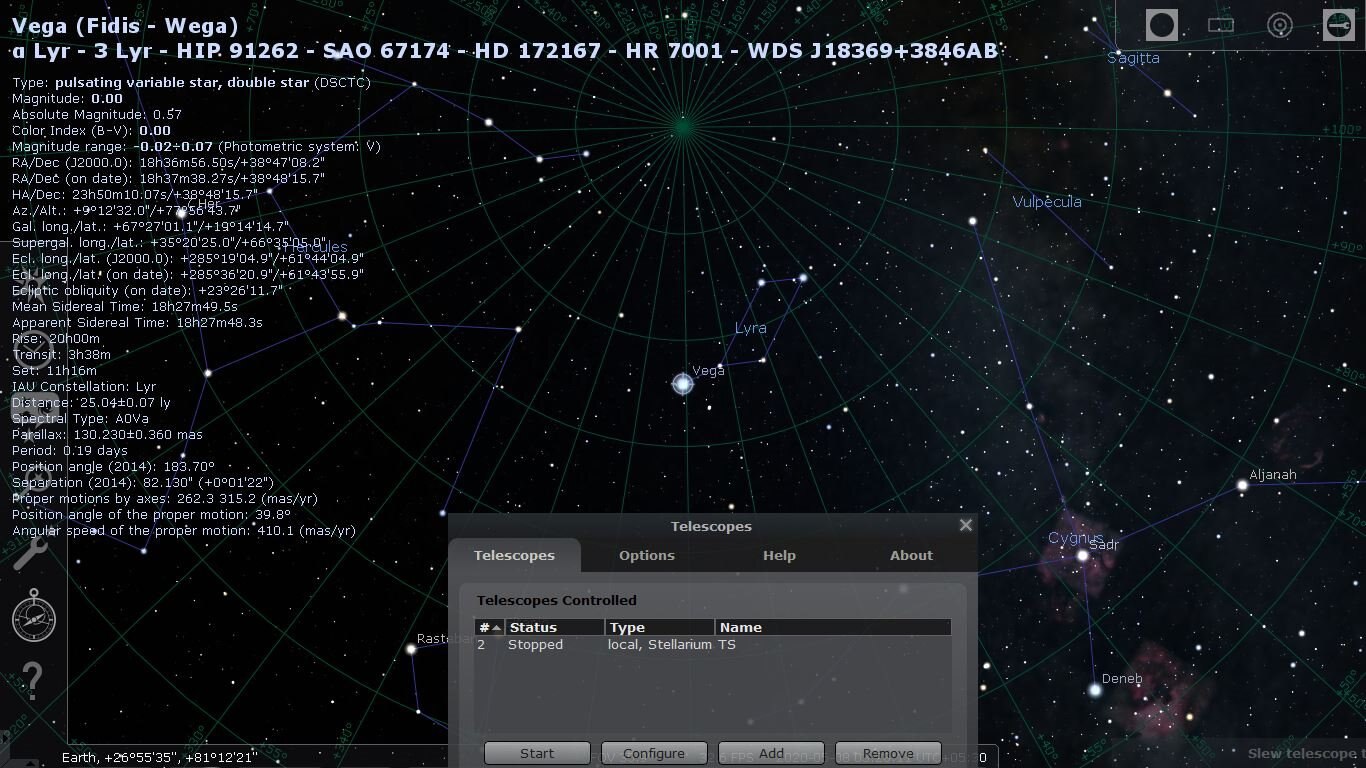This screenshot has width=1366, height=768.
Task: Switch to the Options tab
Action: coord(646,555)
